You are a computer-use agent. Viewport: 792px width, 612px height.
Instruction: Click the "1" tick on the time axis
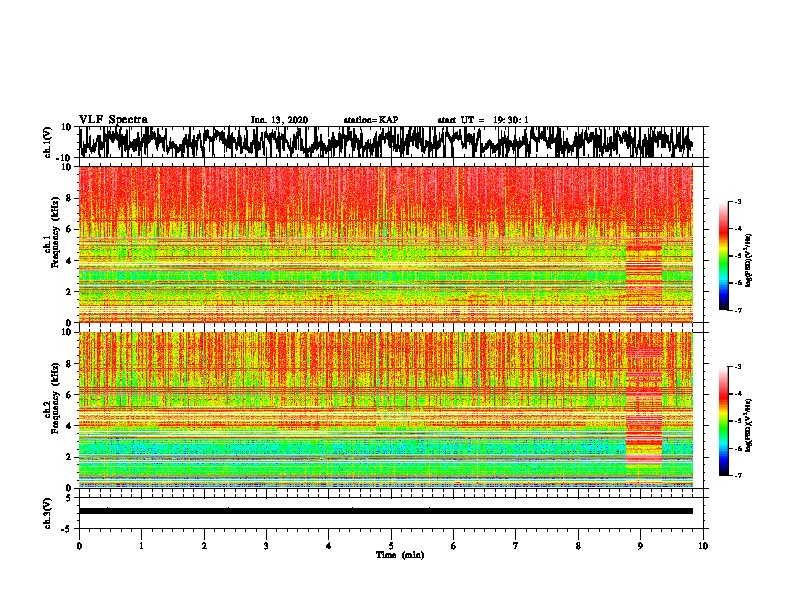pyautogui.click(x=141, y=546)
